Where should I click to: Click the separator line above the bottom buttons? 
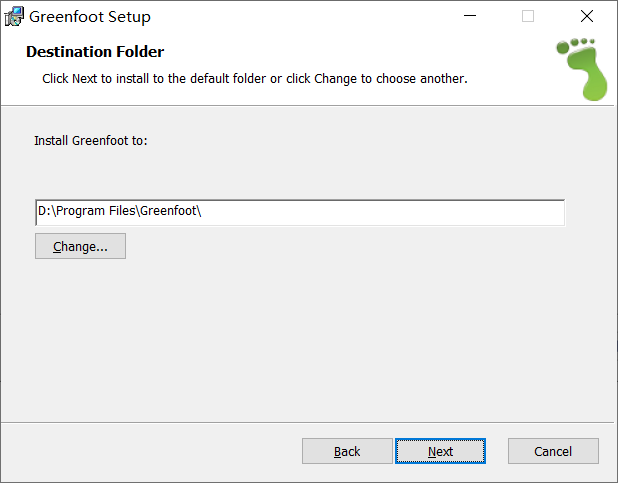coord(309,421)
